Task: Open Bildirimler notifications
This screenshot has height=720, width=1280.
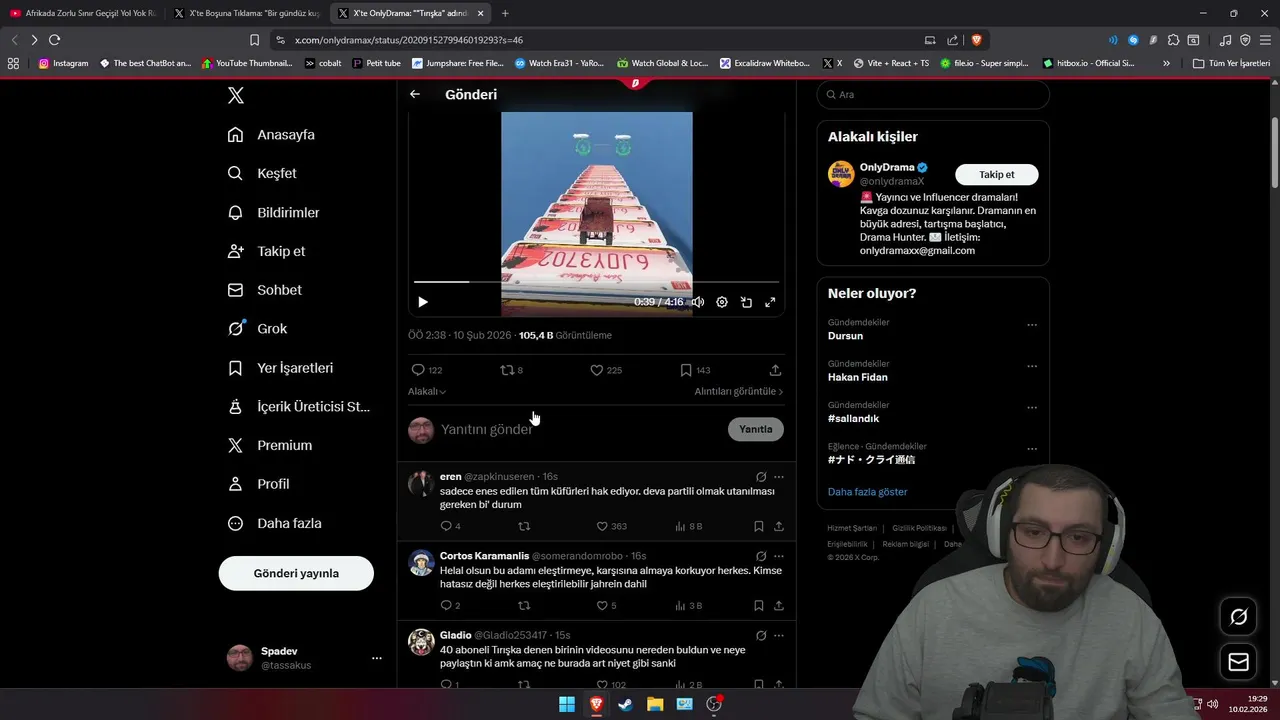Action: point(274,212)
